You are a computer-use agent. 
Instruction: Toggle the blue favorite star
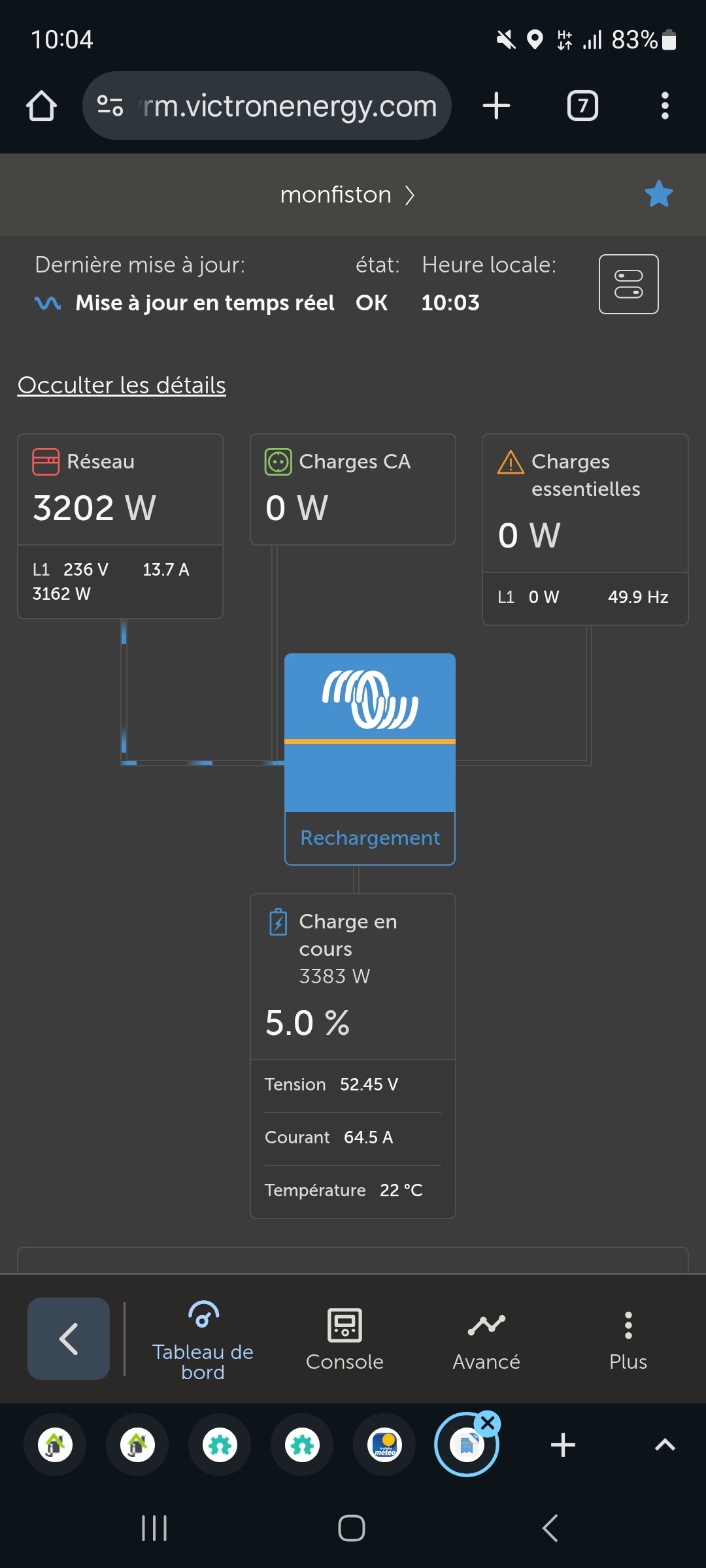point(658,194)
